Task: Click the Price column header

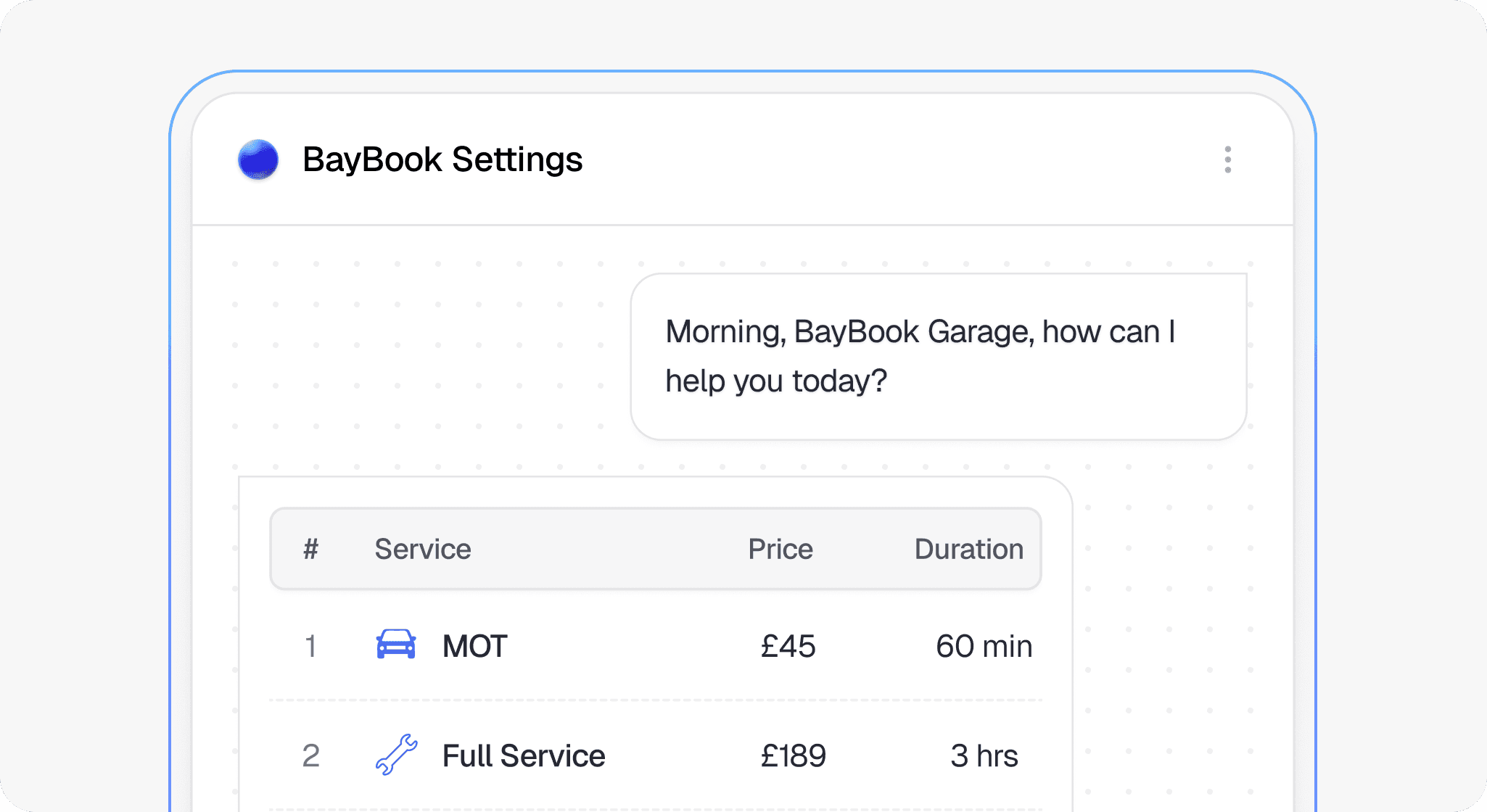Action: tap(780, 549)
